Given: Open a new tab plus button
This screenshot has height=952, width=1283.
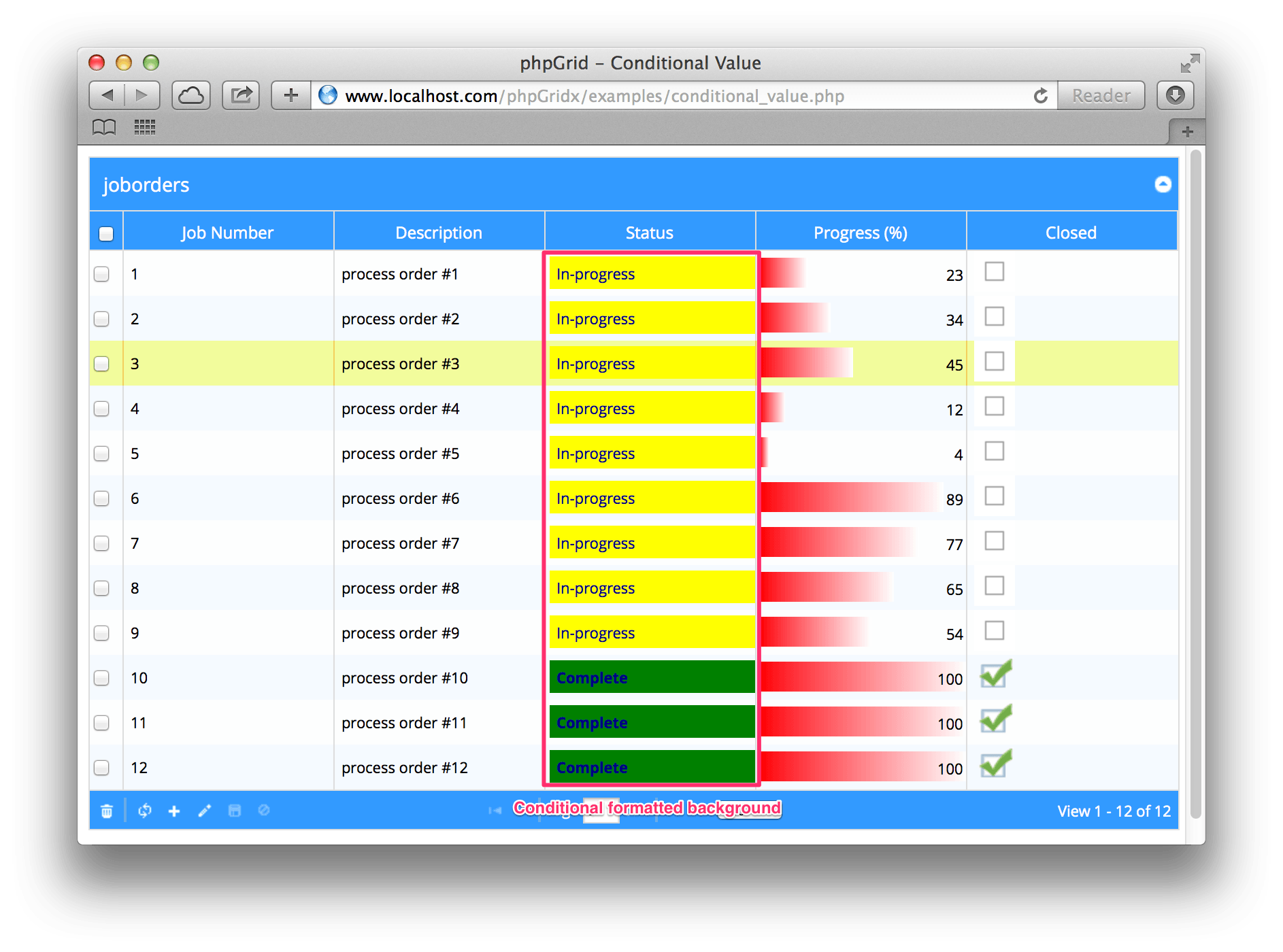Looking at the screenshot, I should click(x=1187, y=132).
